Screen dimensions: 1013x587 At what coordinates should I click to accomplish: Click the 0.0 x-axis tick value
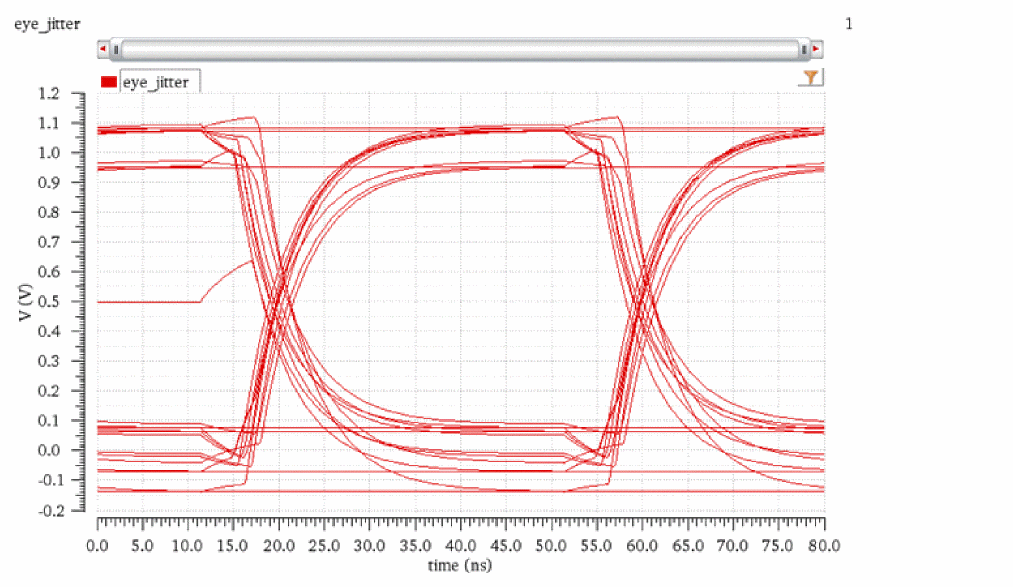[x=98, y=546]
